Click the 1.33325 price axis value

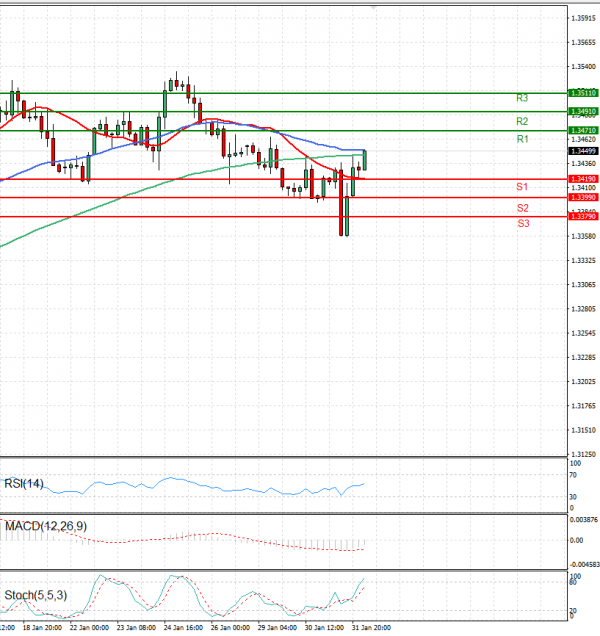pos(583,260)
